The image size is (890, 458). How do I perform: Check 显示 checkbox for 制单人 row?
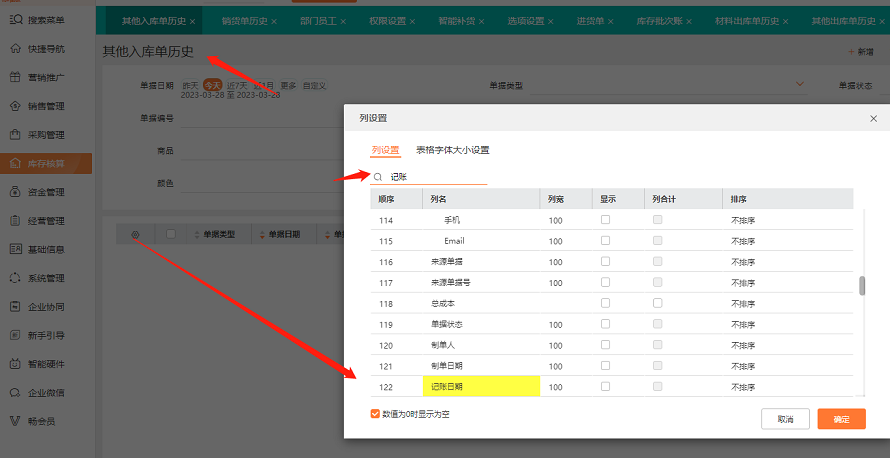pyautogui.click(x=606, y=345)
